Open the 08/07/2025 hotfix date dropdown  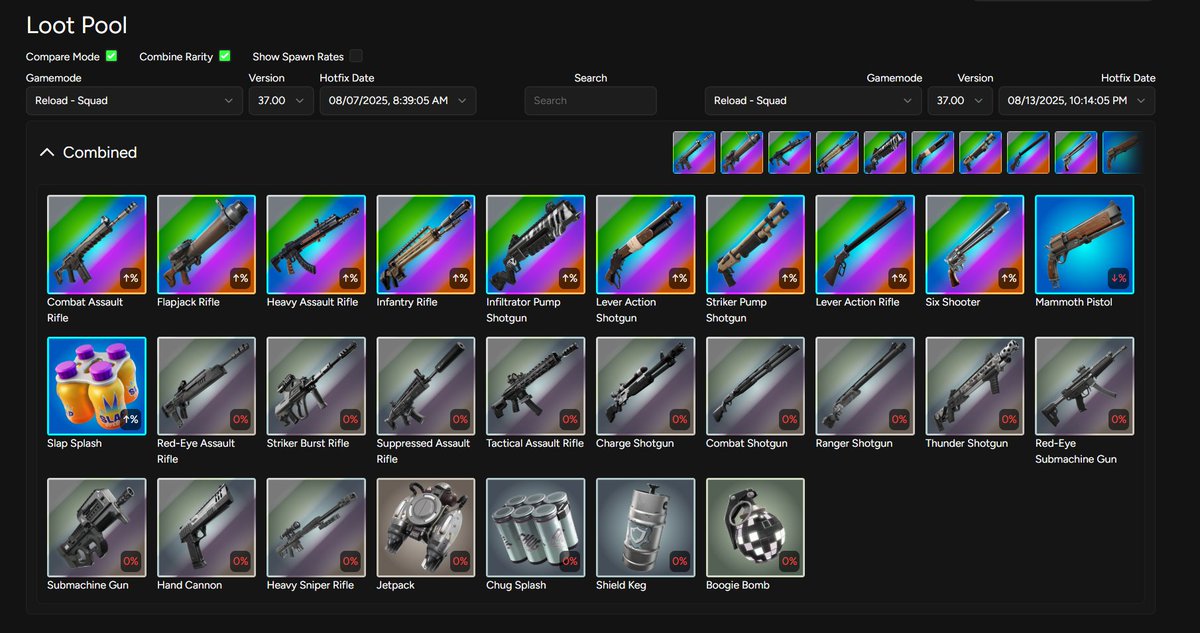pyautogui.click(x=398, y=101)
